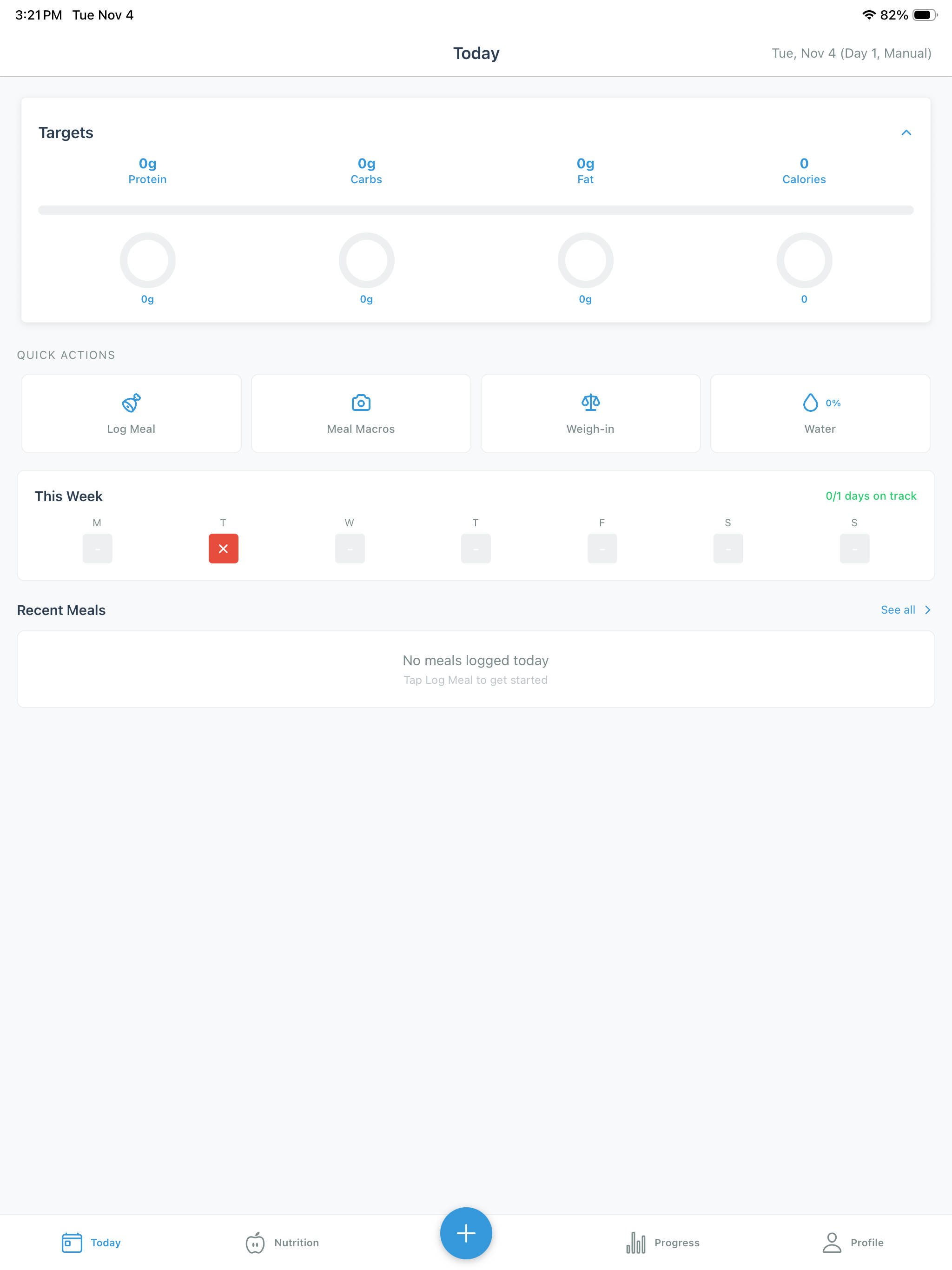The width and height of the screenshot is (952, 1270).
Task: Open Meal Macros camera icon
Action: [361, 403]
